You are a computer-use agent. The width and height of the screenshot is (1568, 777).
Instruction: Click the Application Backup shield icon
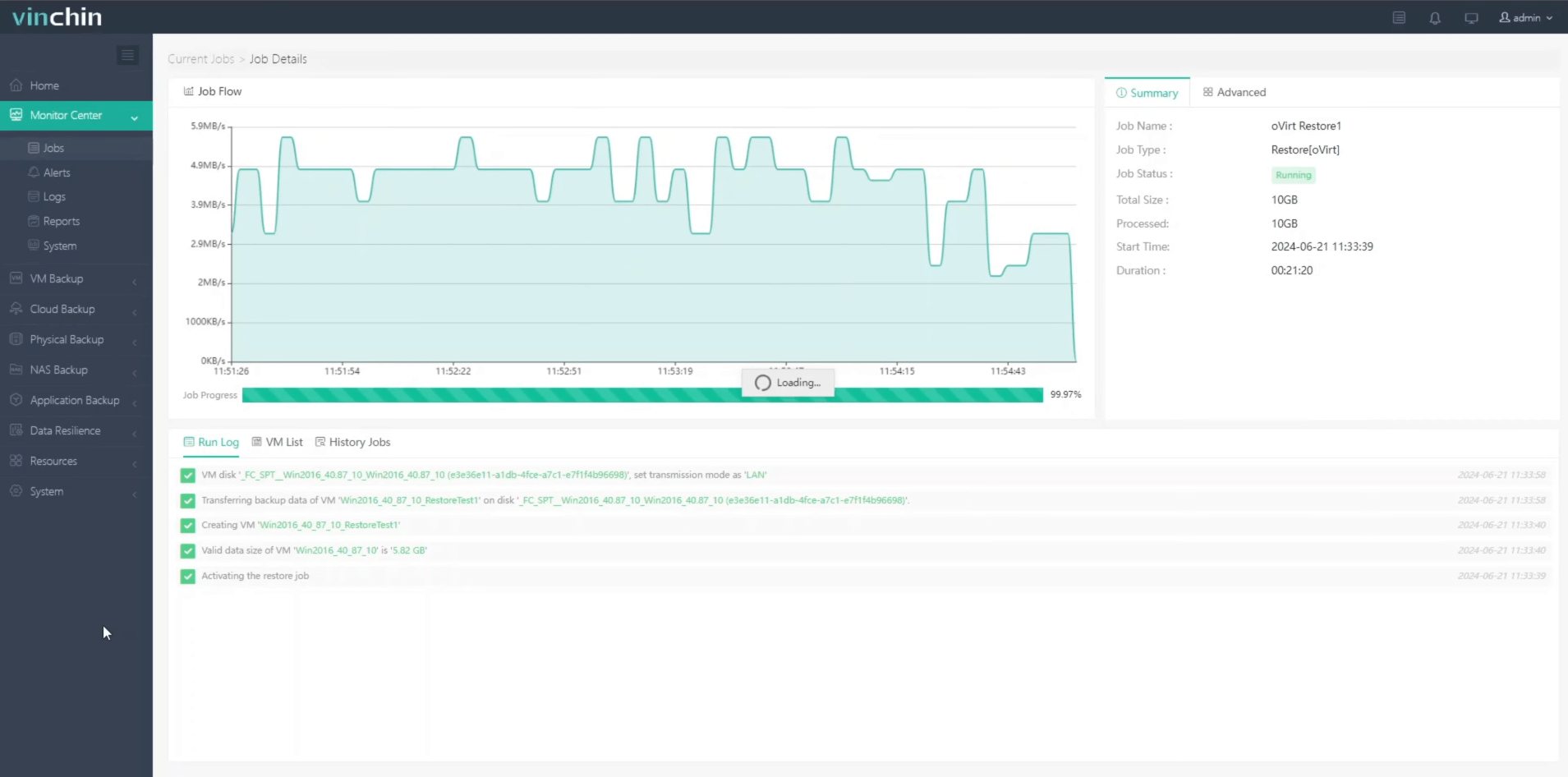tap(16, 400)
